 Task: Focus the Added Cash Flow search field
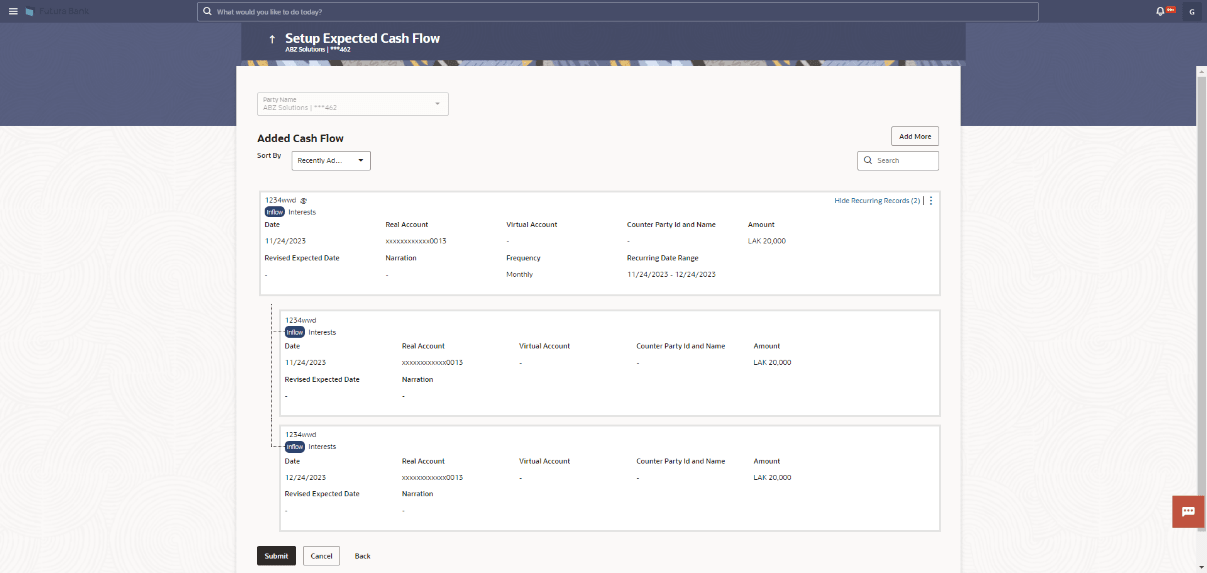pos(904,160)
